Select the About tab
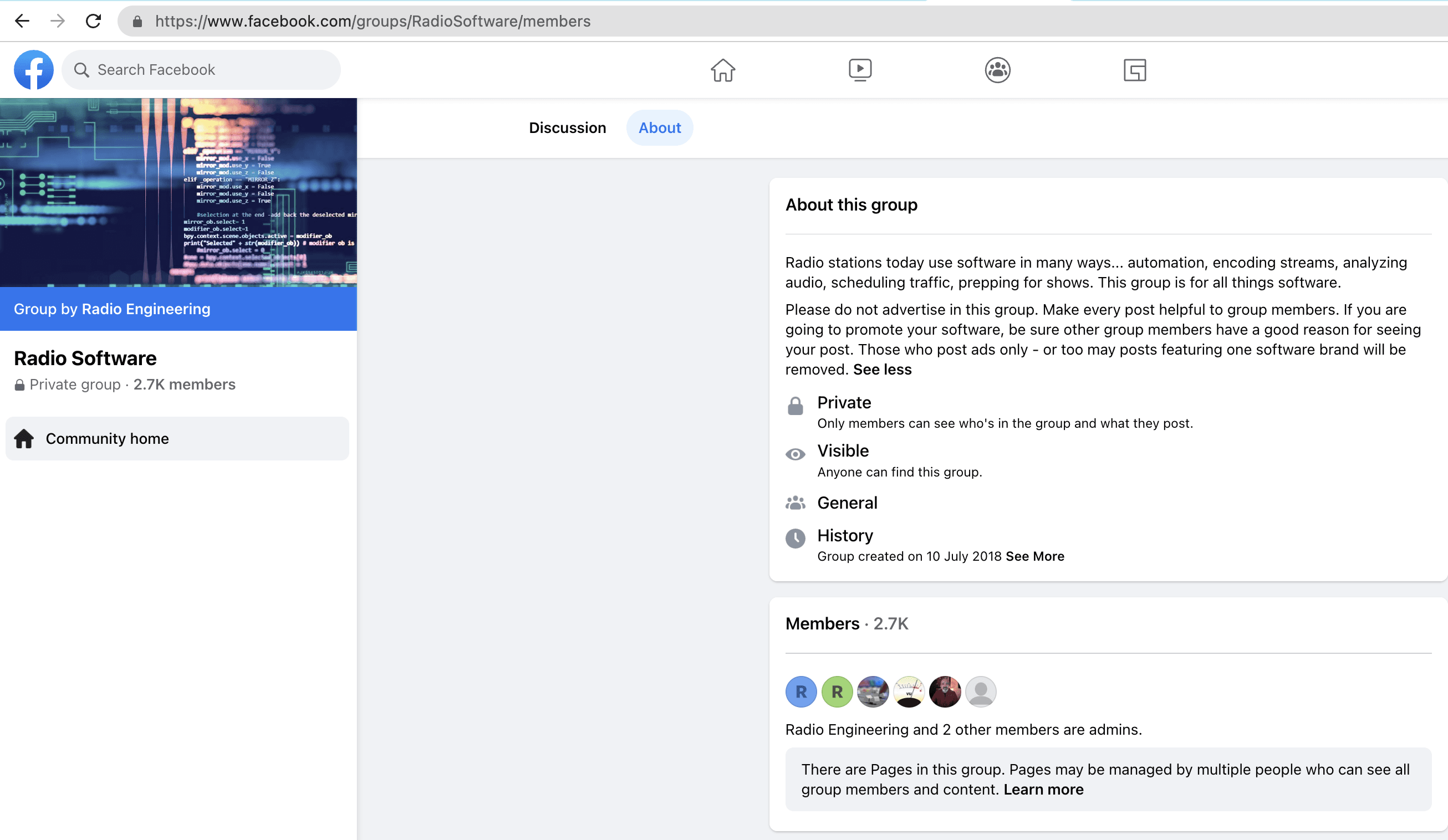 click(x=660, y=127)
